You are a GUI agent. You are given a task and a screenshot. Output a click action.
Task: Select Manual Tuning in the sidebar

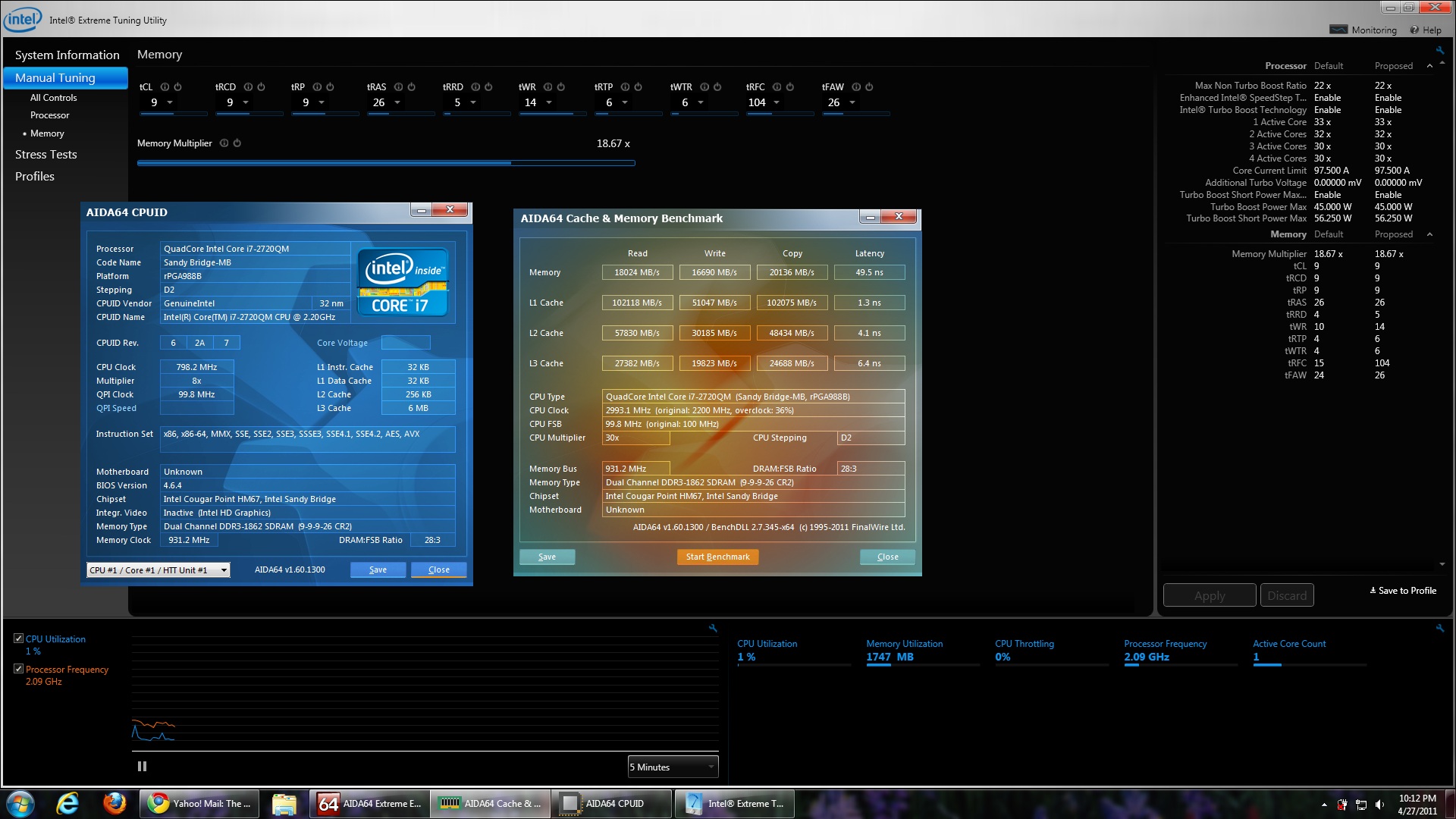(x=65, y=78)
